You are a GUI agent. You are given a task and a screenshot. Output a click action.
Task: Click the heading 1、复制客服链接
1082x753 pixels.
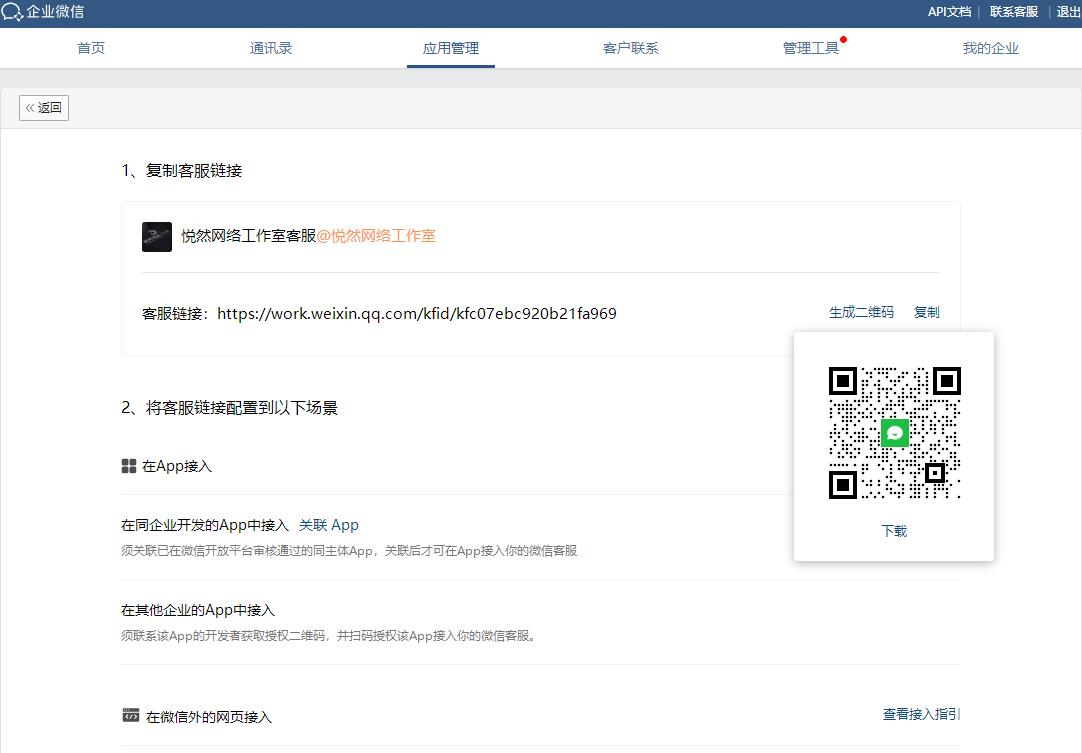coord(181,170)
